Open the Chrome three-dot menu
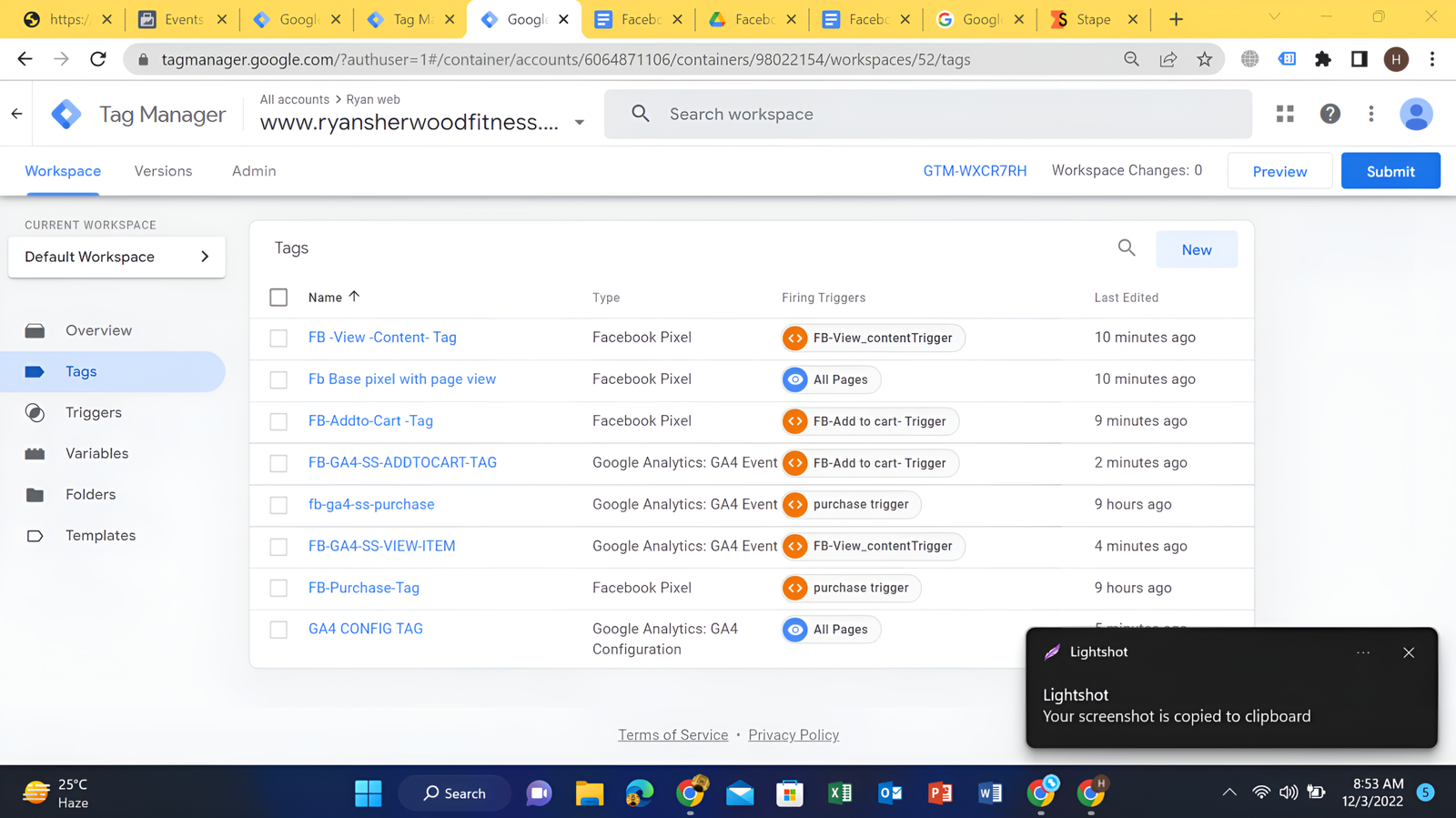1456x818 pixels. (1432, 59)
